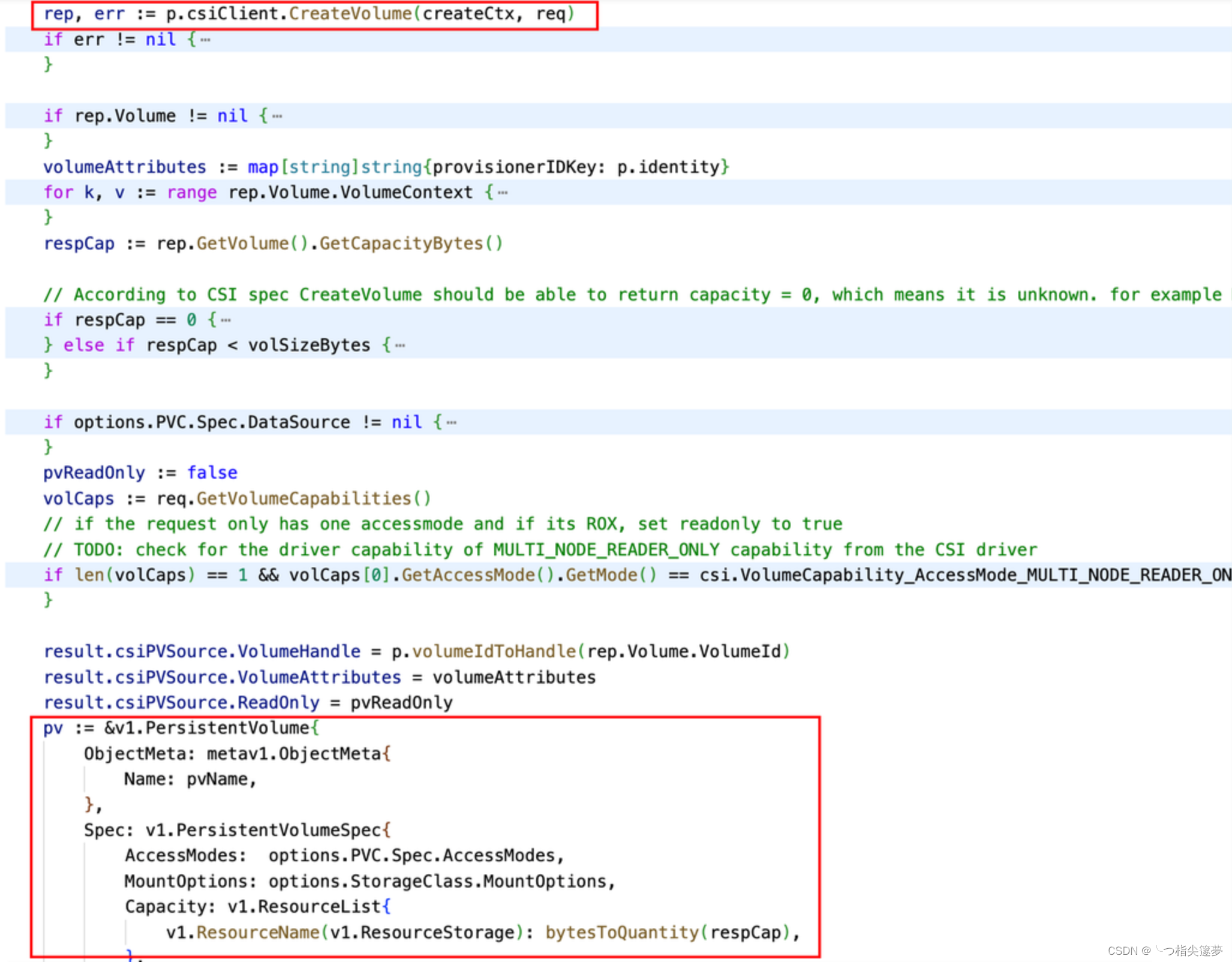The height and width of the screenshot is (962, 1232).
Task: Expand folded 'options.PVC.Spec.DataSource' block
Action: click(452, 423)
